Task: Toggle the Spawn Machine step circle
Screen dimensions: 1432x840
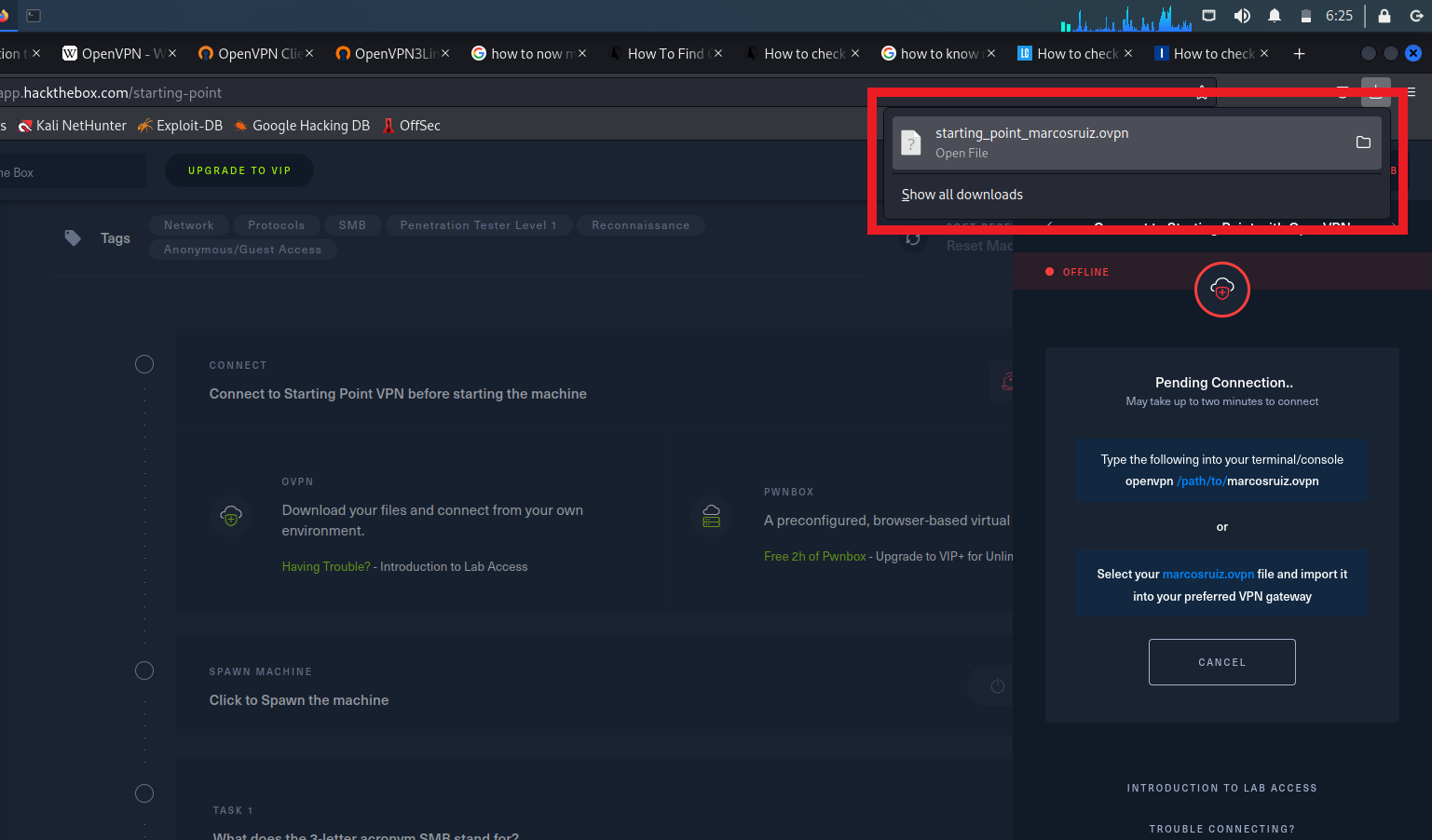Action: [144, 670]
